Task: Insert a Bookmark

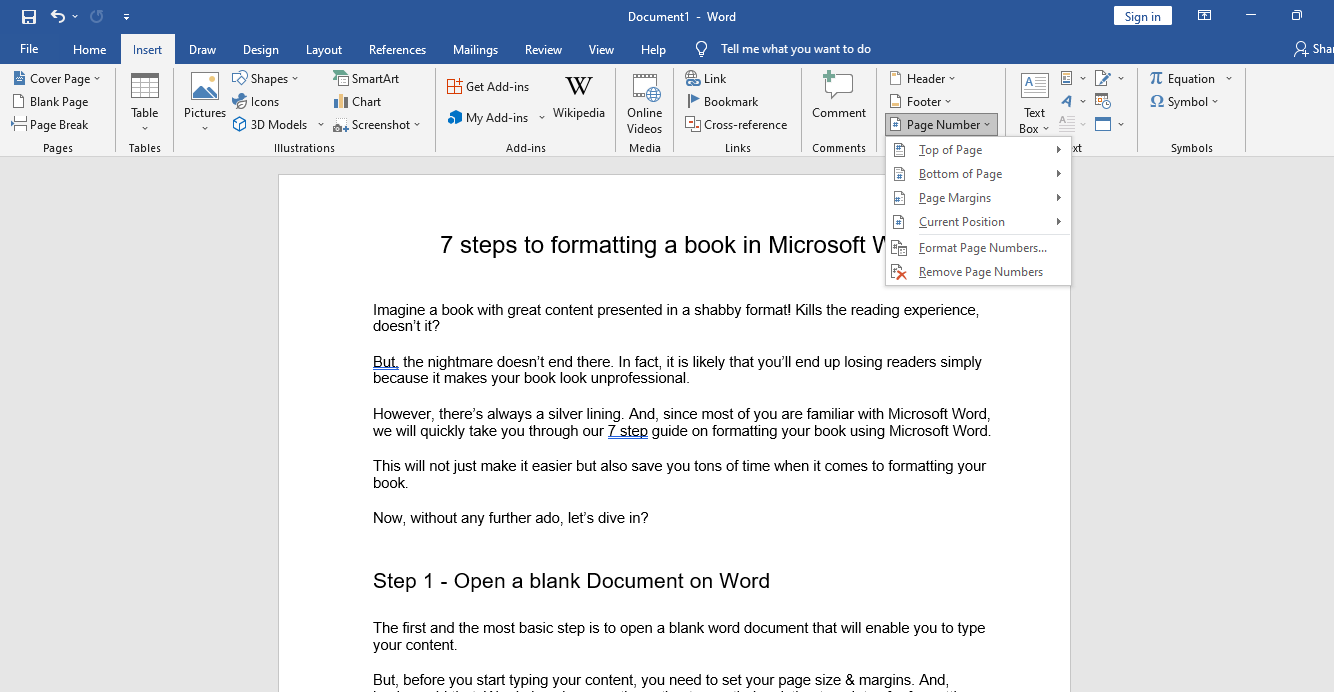Action: [x=721, y=102]
